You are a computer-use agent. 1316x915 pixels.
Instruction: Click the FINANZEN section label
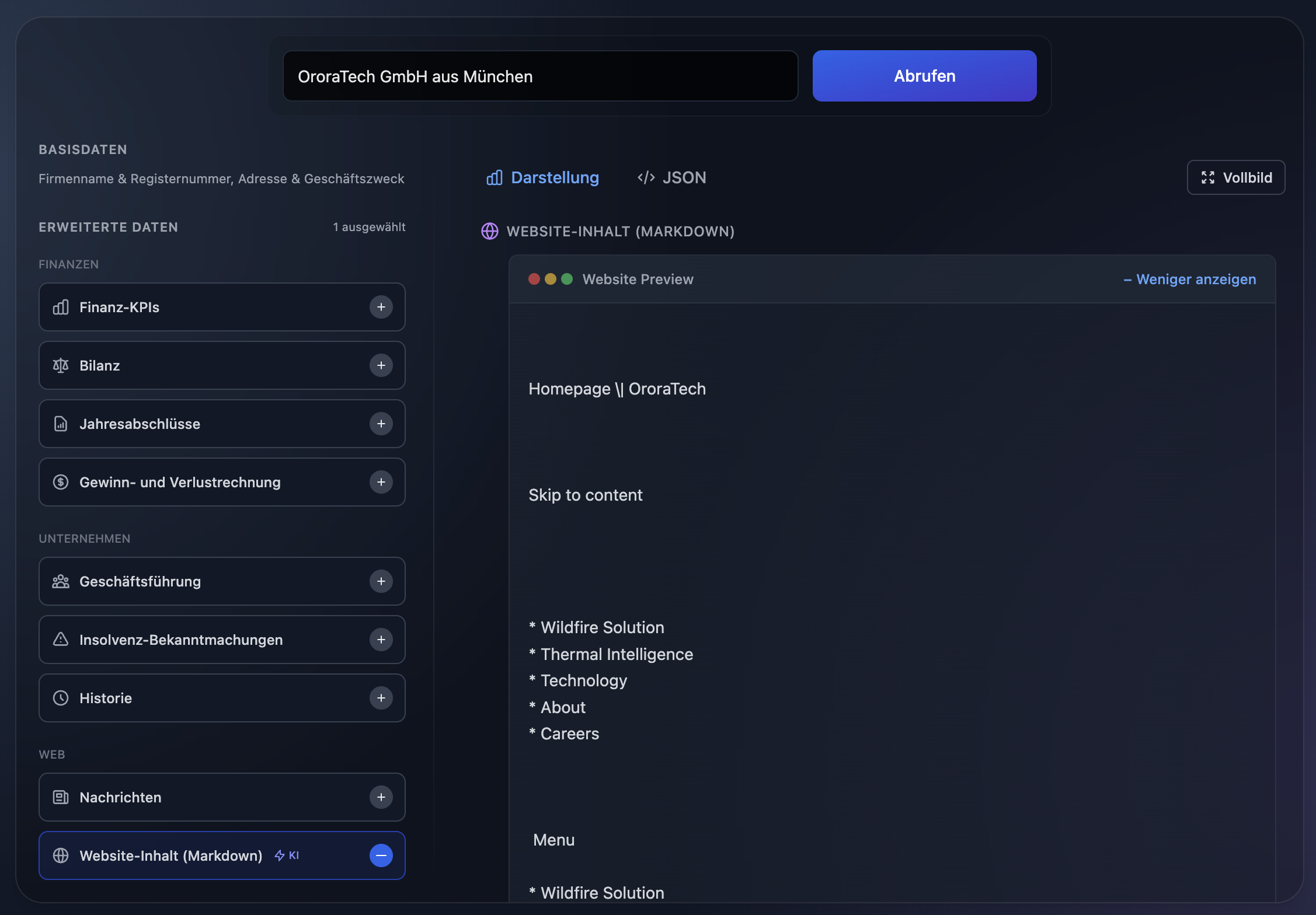point(69,264)
